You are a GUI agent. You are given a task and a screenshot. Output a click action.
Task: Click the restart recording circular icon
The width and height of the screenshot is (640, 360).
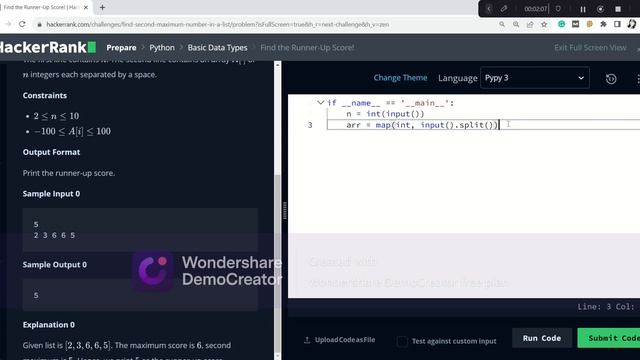click(600, 9)
